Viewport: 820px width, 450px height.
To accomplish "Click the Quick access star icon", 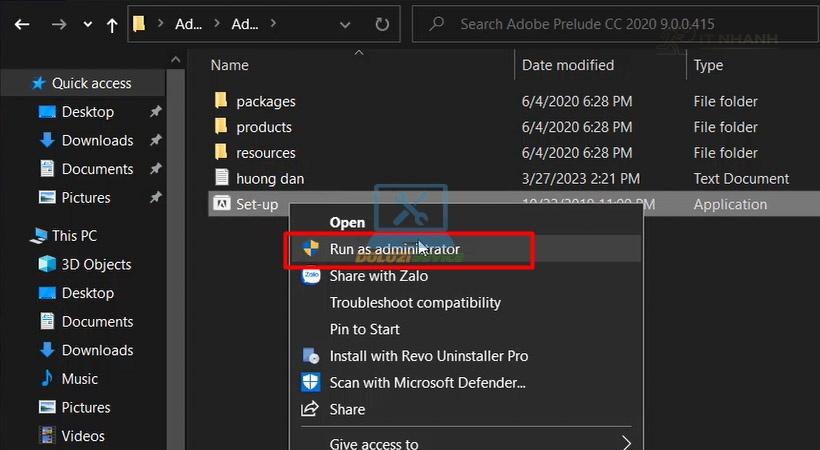I will point(39,83).
